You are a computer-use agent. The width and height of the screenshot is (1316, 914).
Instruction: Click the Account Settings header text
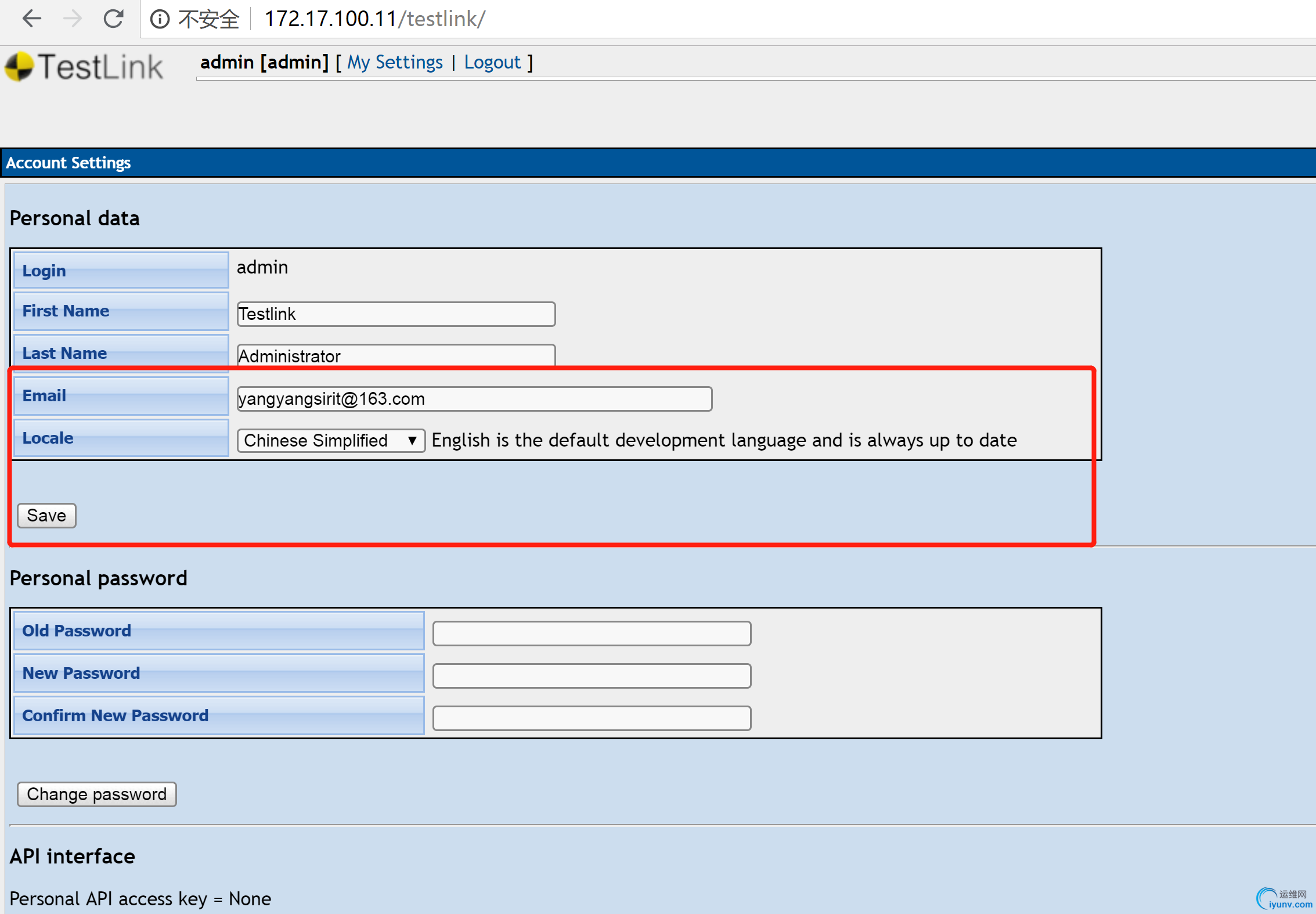68,163
